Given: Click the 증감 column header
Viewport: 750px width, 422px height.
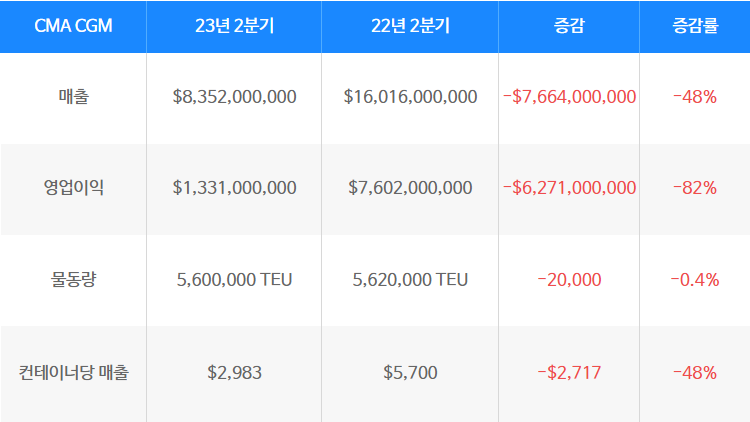Looking at the screenshot, I should pyautogui.click(x=569, y=26).
